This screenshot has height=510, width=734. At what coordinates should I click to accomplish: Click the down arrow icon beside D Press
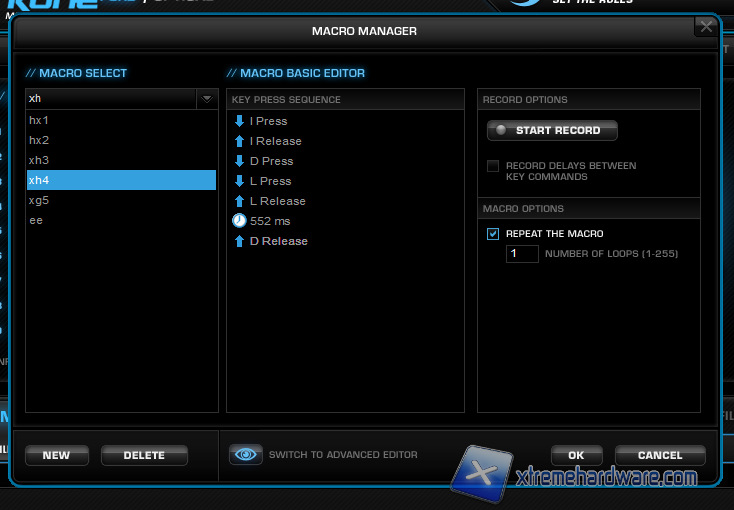(x=239, y=161)
